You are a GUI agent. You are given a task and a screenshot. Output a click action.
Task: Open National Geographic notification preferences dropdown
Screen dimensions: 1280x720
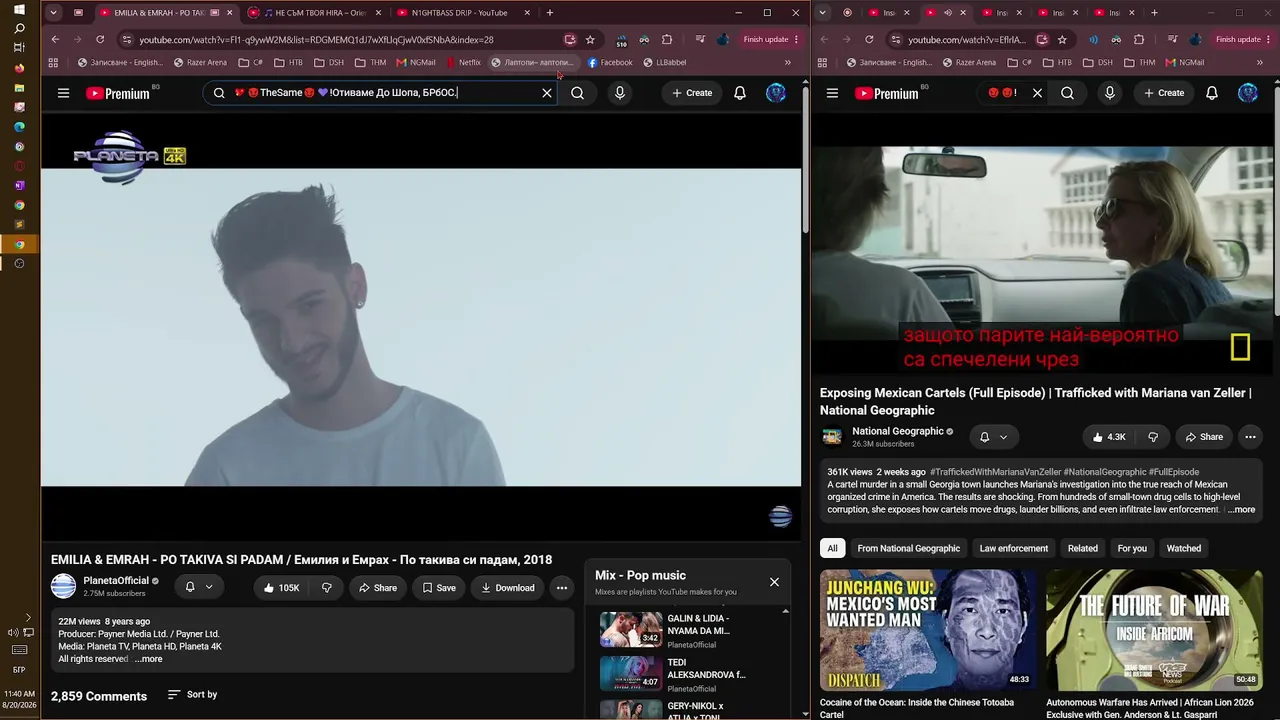click(x=993, y=437)
